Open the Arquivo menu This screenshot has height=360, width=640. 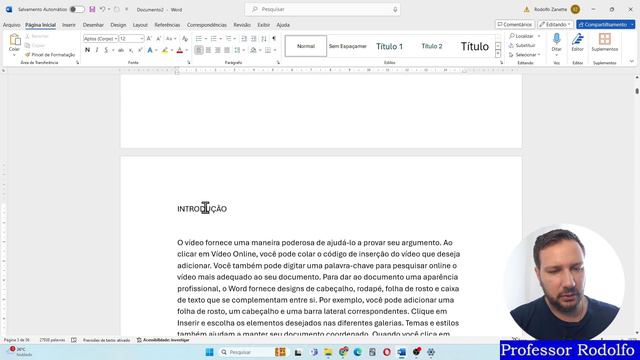pyautogui.click(x=11, y=25)
